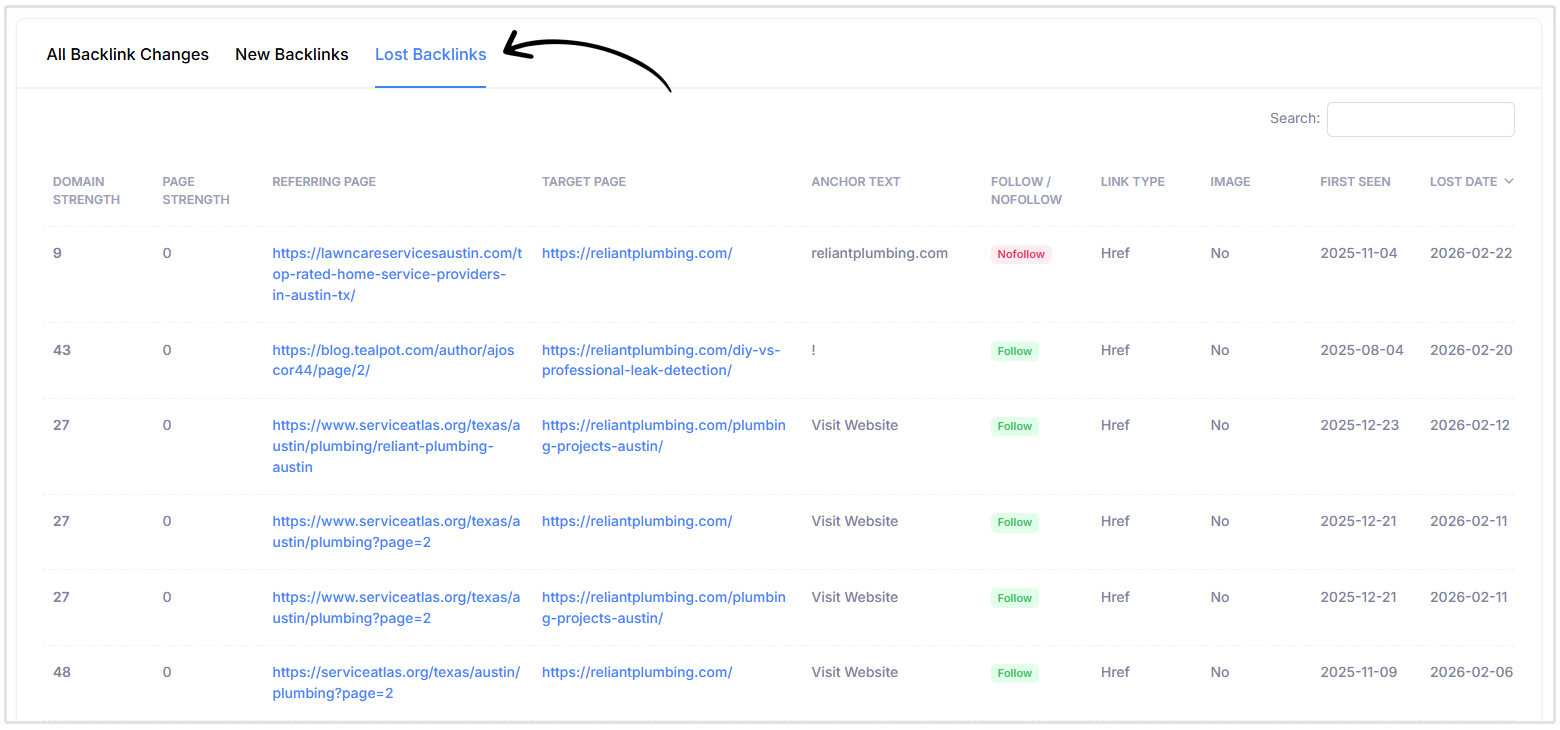Click inside the Search input field

coord(1420,119)
